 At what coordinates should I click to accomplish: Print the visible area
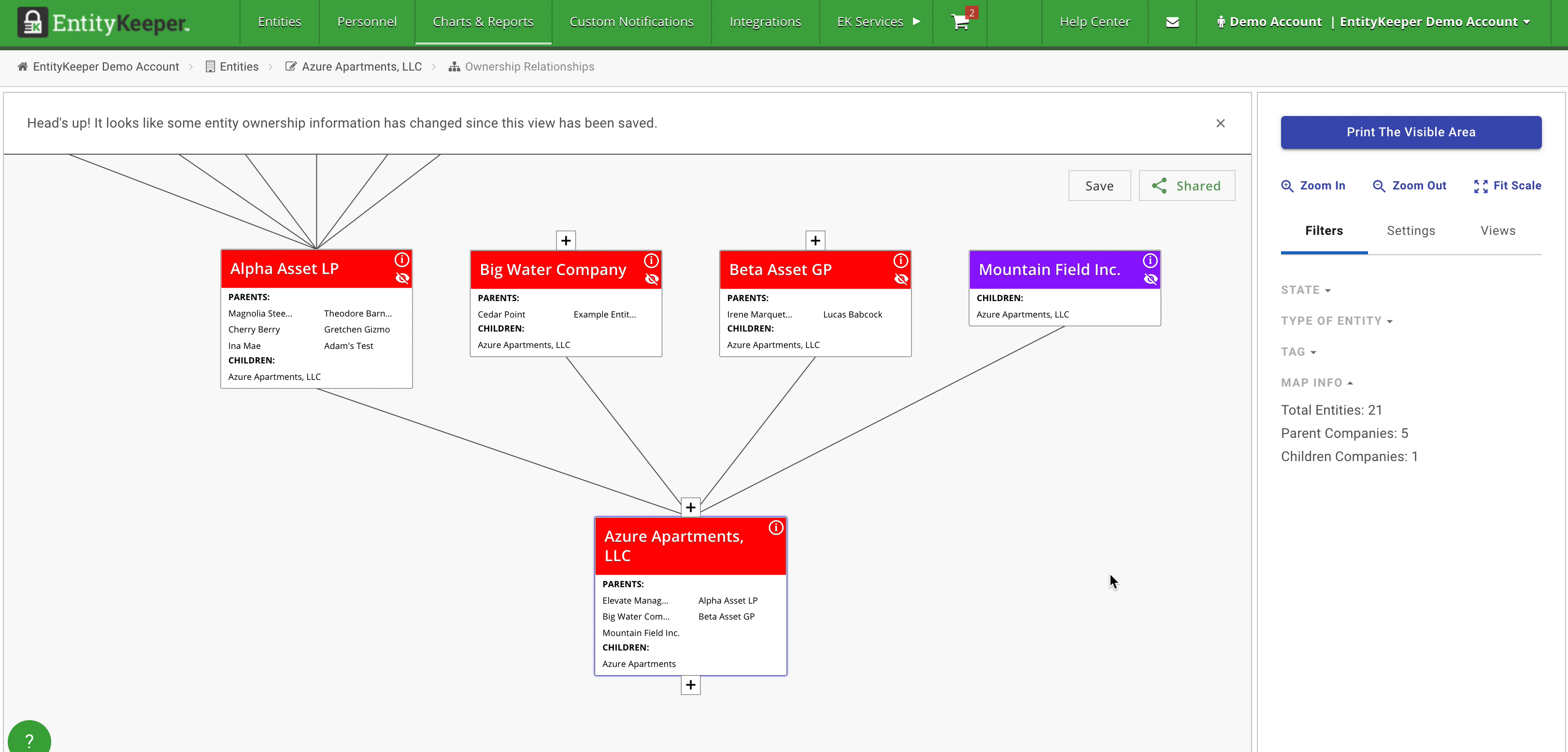(1411, 132)
